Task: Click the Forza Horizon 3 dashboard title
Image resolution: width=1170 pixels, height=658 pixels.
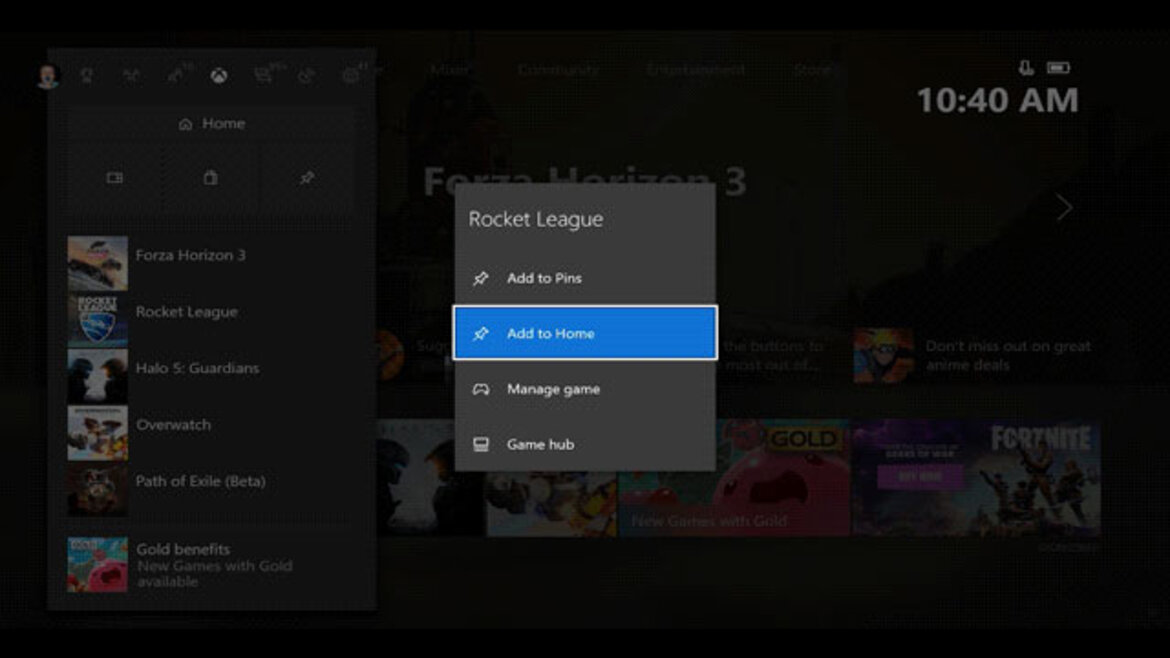Action: [x=585, y=181]
